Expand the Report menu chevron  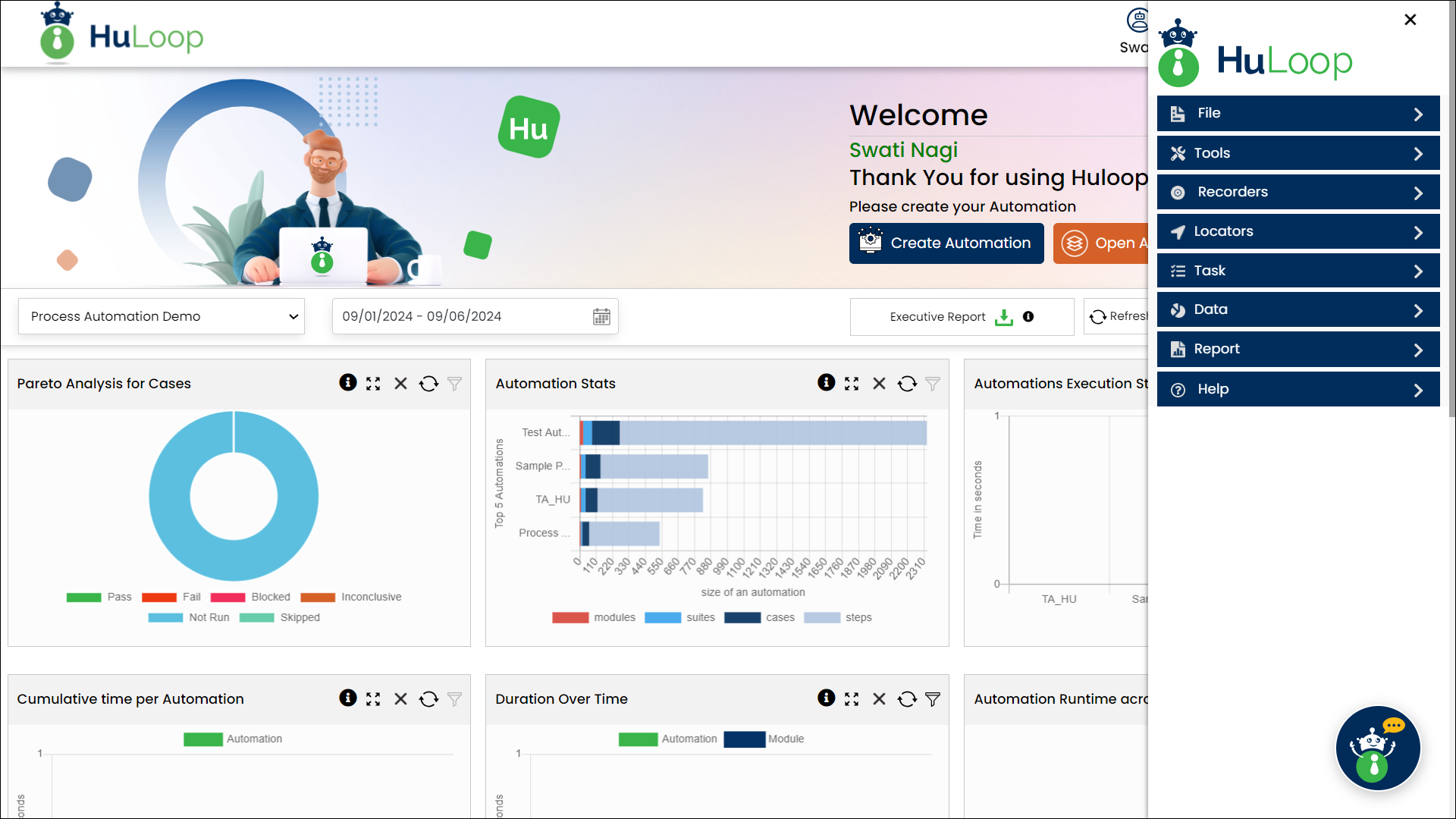point(1419,350)
